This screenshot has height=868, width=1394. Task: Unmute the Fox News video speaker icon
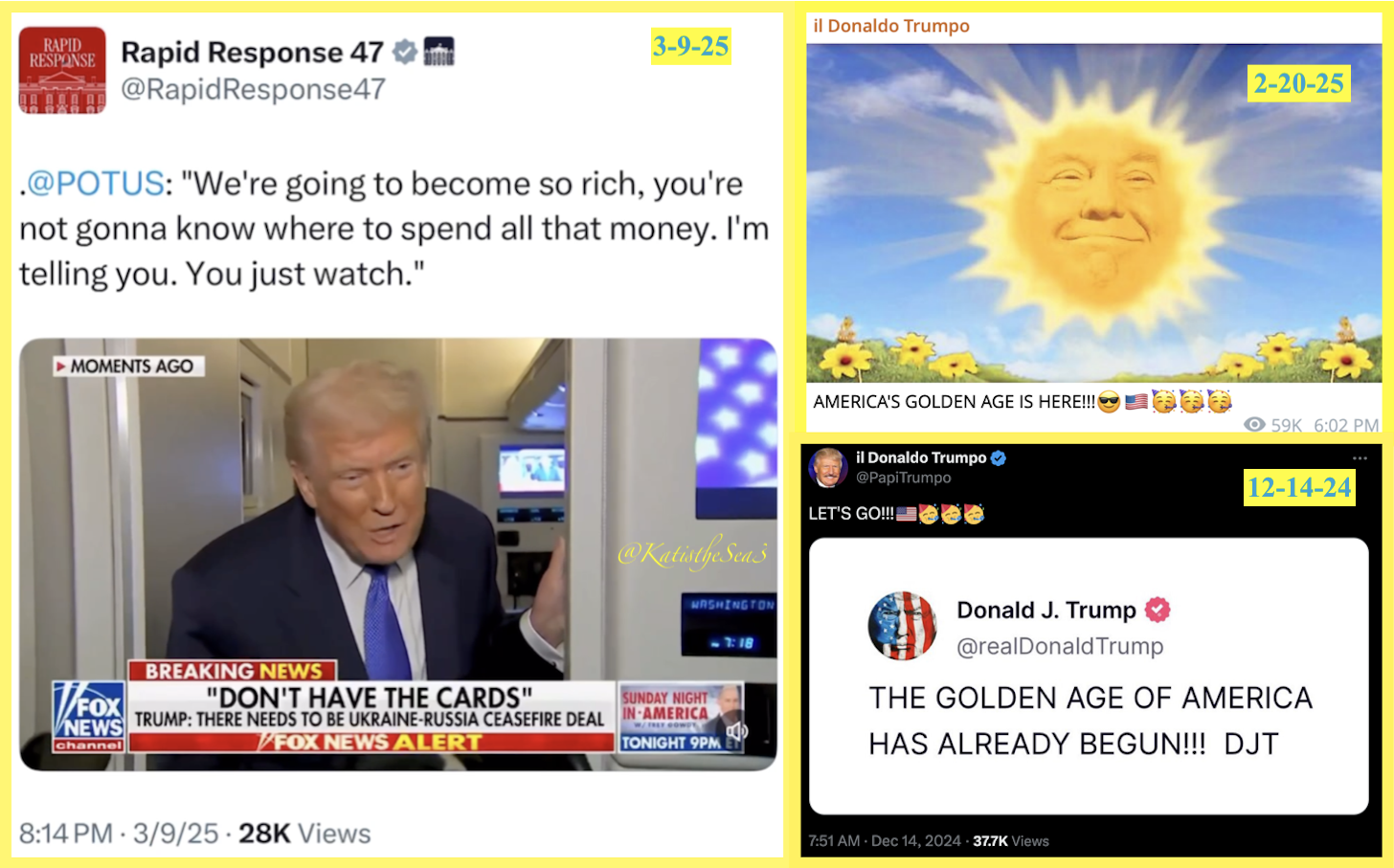pyautogui.click(x=736, y=732)
